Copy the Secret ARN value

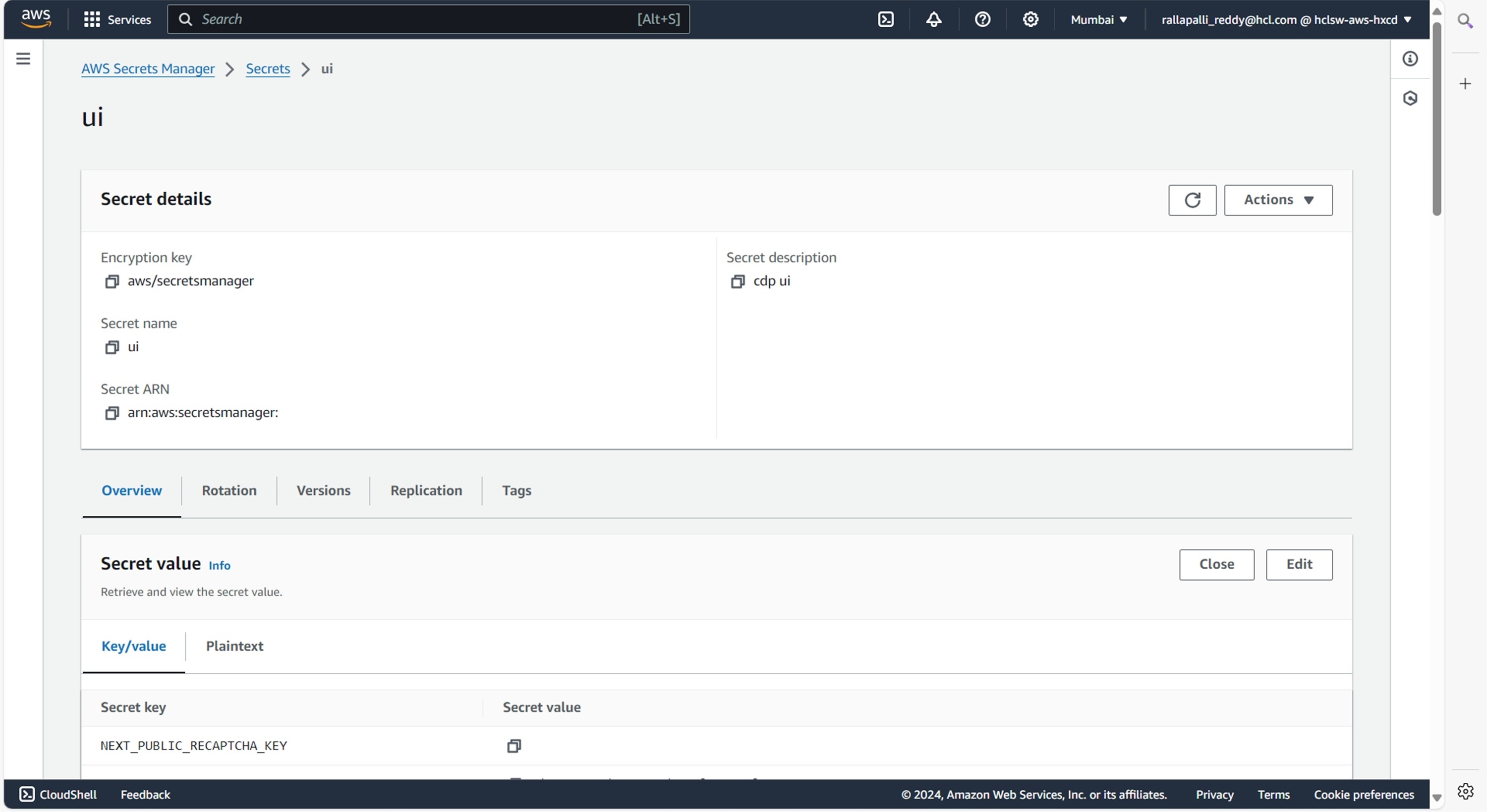coord(112,413)
